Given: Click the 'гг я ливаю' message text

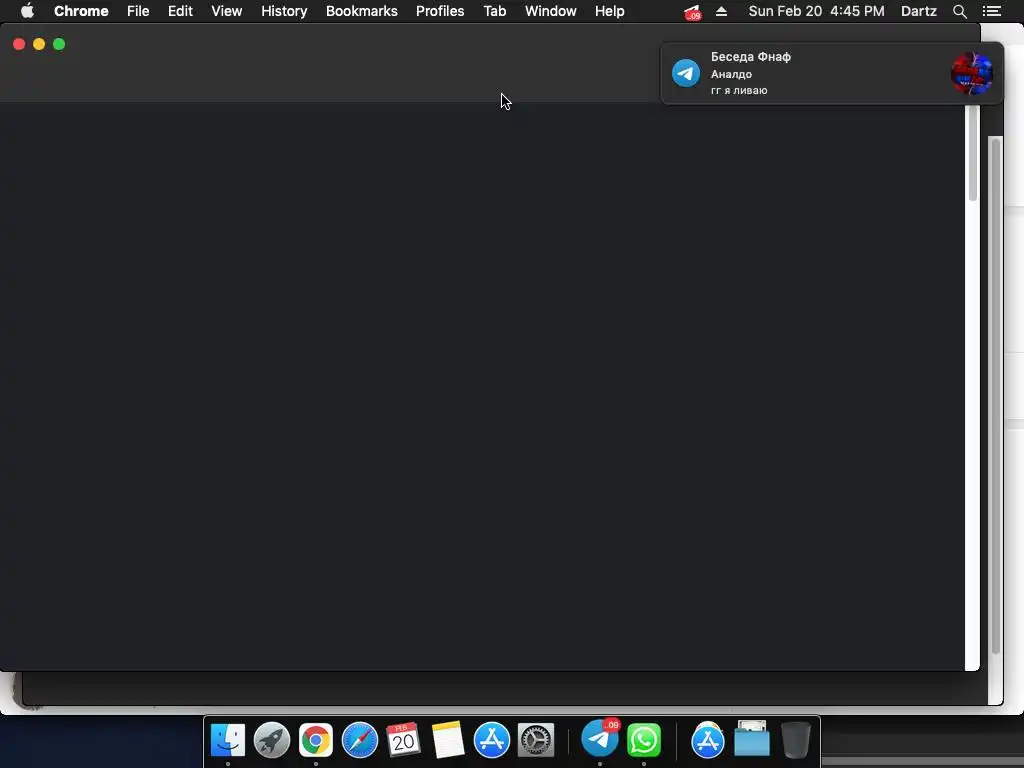Looking at the screenshot, I should pos(739,90).
